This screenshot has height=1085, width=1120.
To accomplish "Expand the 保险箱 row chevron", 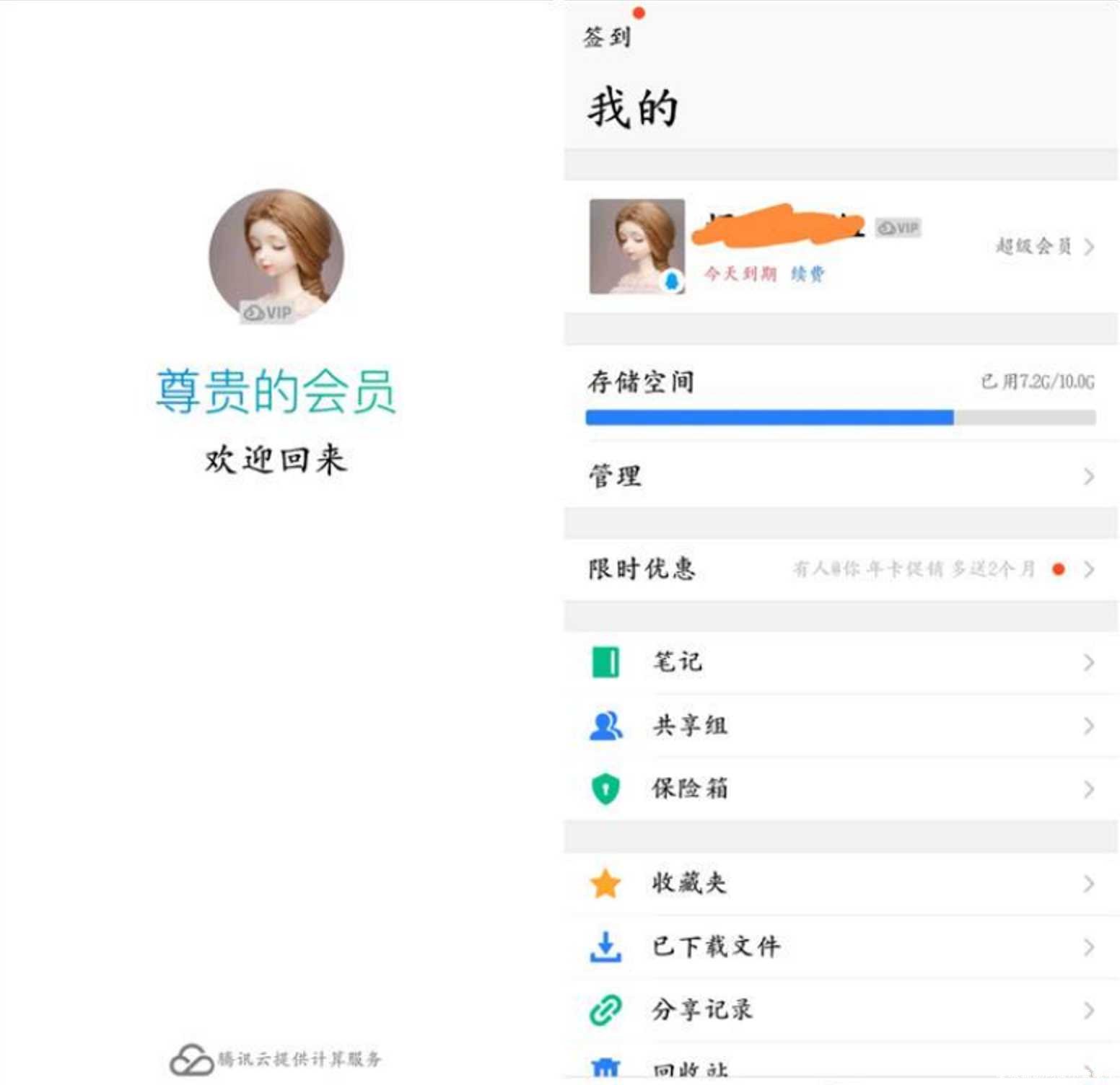I will [x=1089, y=789].
